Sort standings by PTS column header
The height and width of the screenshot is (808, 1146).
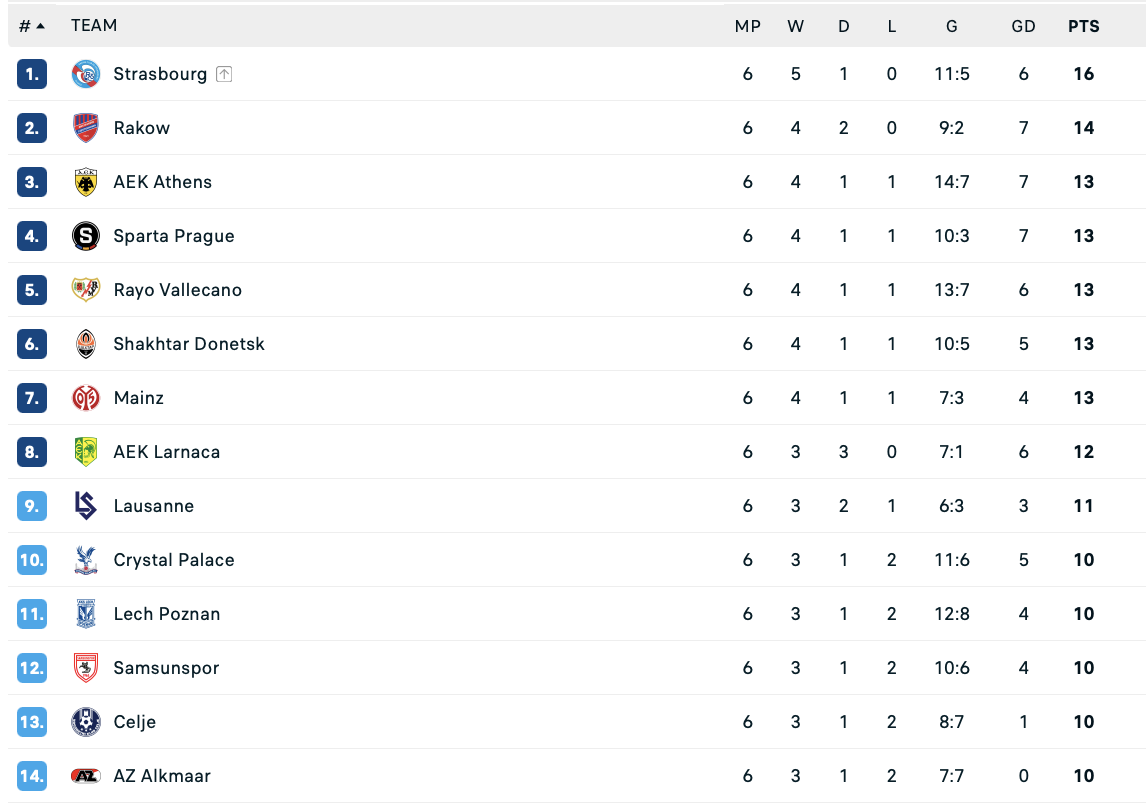(x=1083, y=26)
